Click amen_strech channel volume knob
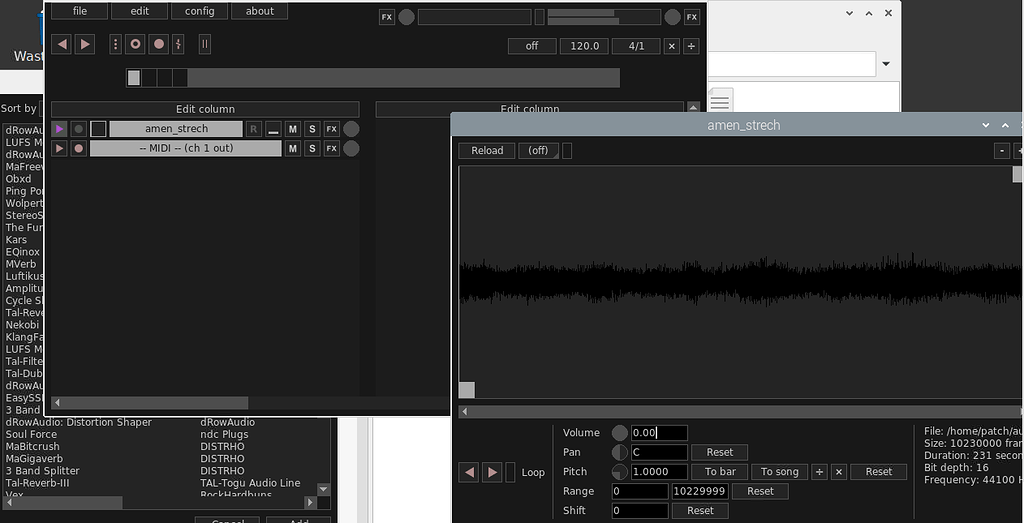This screenshot has height=523, width=1024. (x=351, y=129)
